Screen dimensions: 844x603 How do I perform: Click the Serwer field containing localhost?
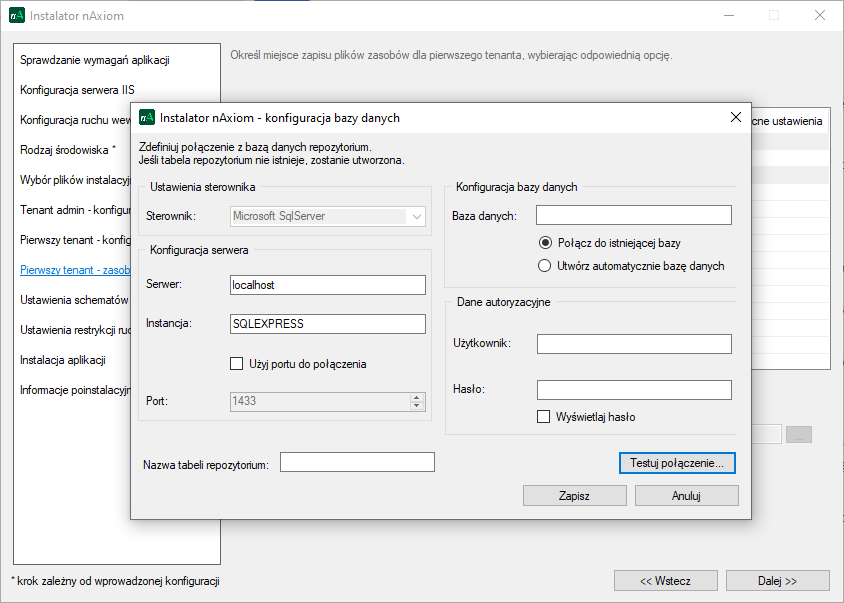pos(328,285)
